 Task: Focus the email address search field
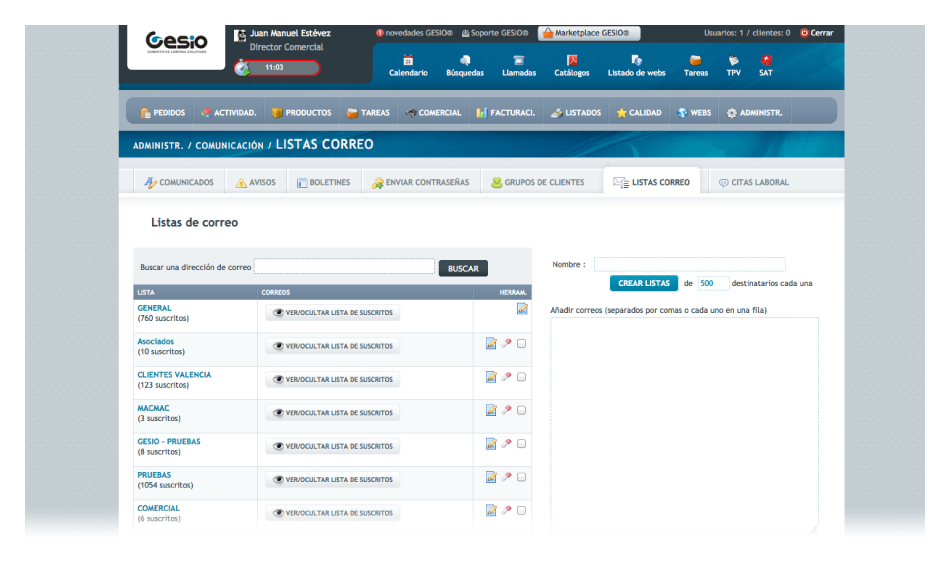(x=344, y=266)
